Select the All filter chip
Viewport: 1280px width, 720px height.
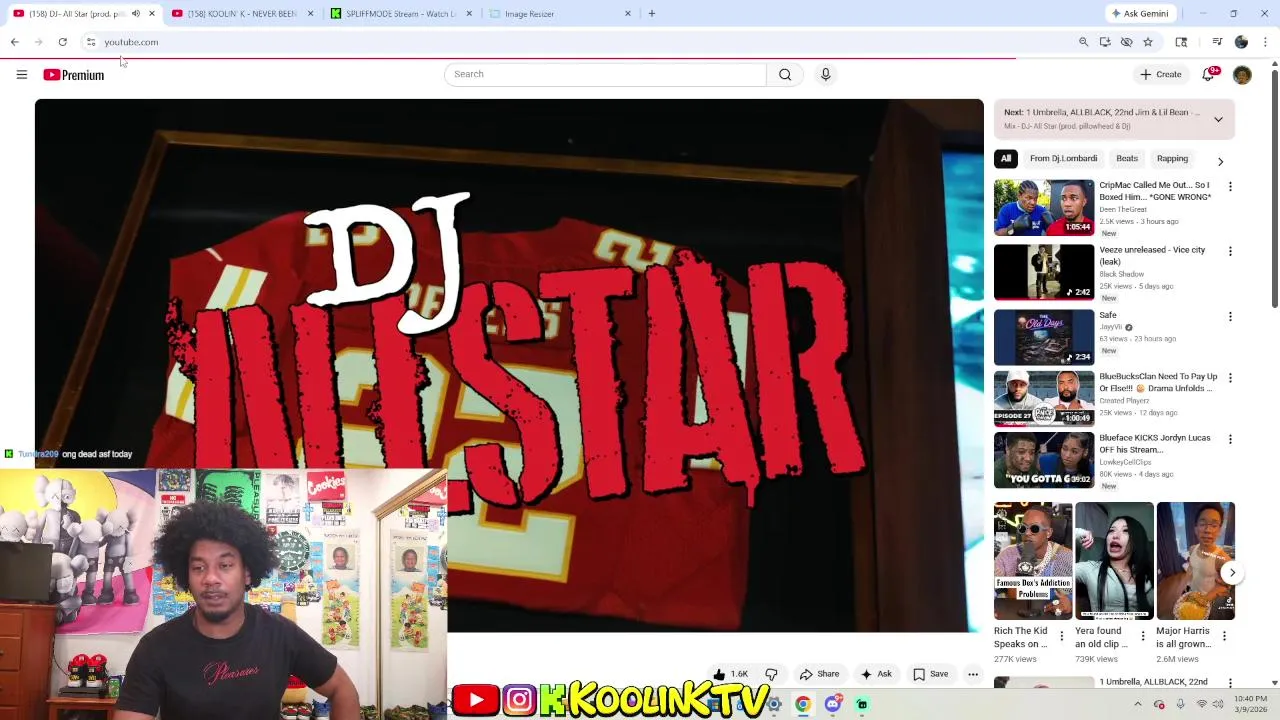pos(1006,158)
